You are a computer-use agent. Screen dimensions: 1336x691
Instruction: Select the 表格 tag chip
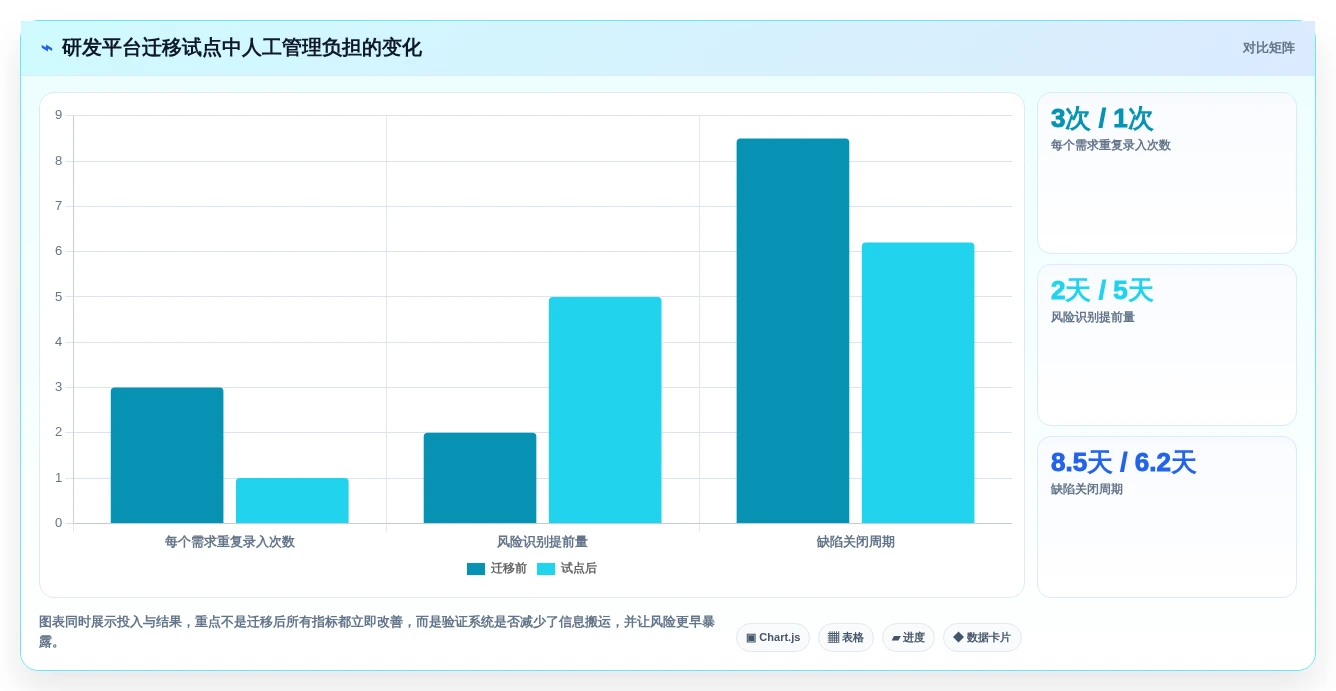(846, 637)
